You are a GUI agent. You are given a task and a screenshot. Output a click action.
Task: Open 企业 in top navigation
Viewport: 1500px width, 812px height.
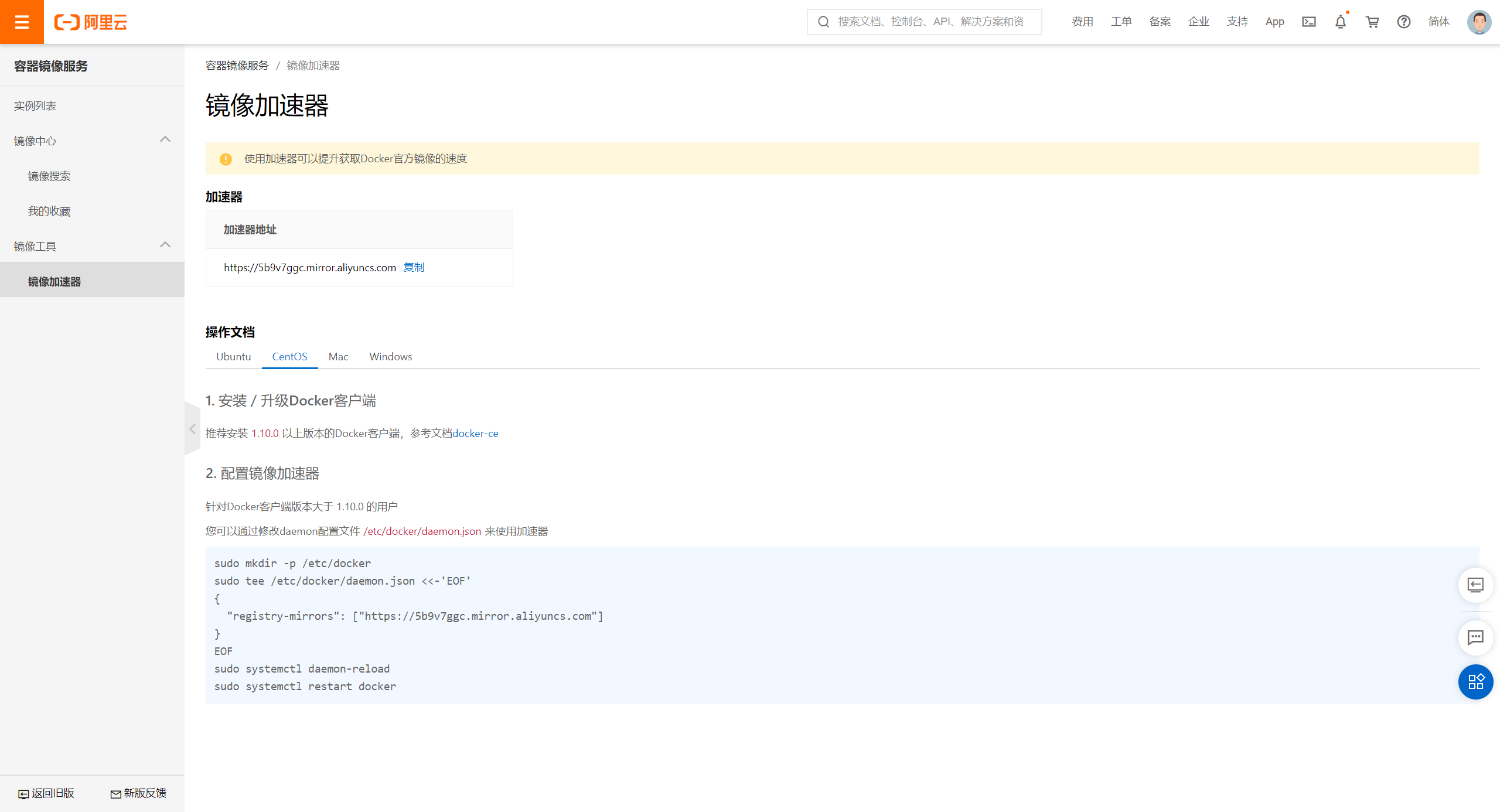pos(1198,22)
